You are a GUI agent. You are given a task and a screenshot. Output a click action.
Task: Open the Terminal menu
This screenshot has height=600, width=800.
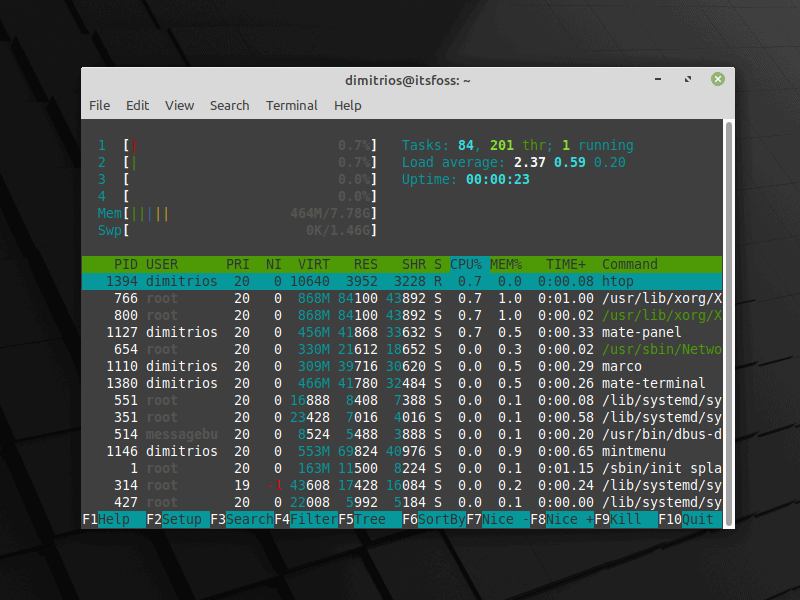pyautogui.click(x=291, y=105)
